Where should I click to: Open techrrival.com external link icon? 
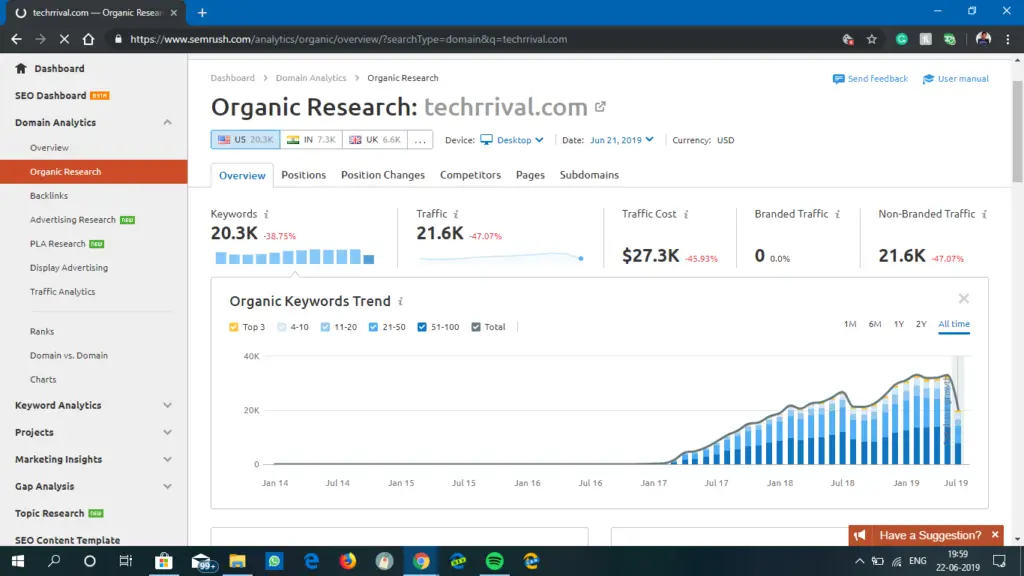click(600, 106)
